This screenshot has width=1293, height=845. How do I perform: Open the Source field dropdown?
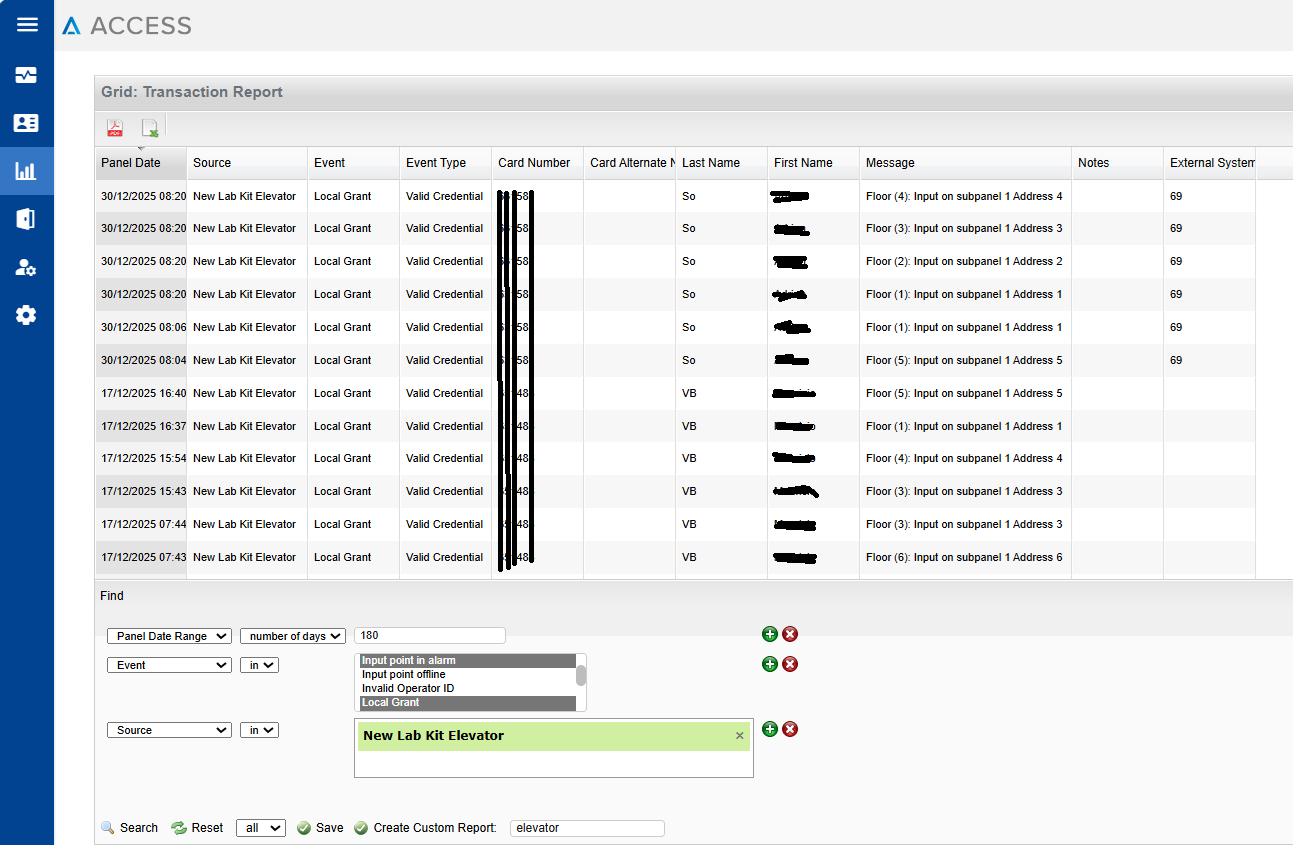169,730
